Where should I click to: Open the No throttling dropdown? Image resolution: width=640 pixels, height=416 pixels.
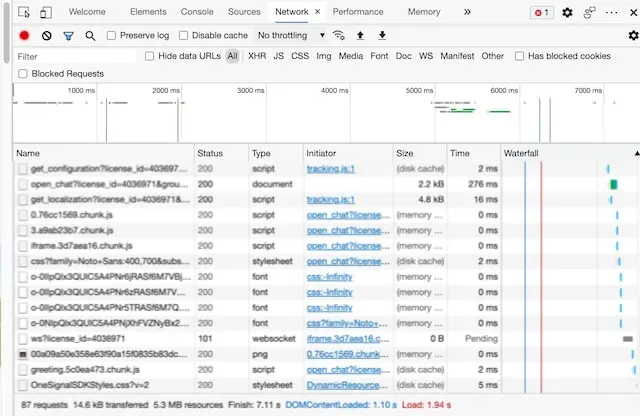tap(291, 35)
